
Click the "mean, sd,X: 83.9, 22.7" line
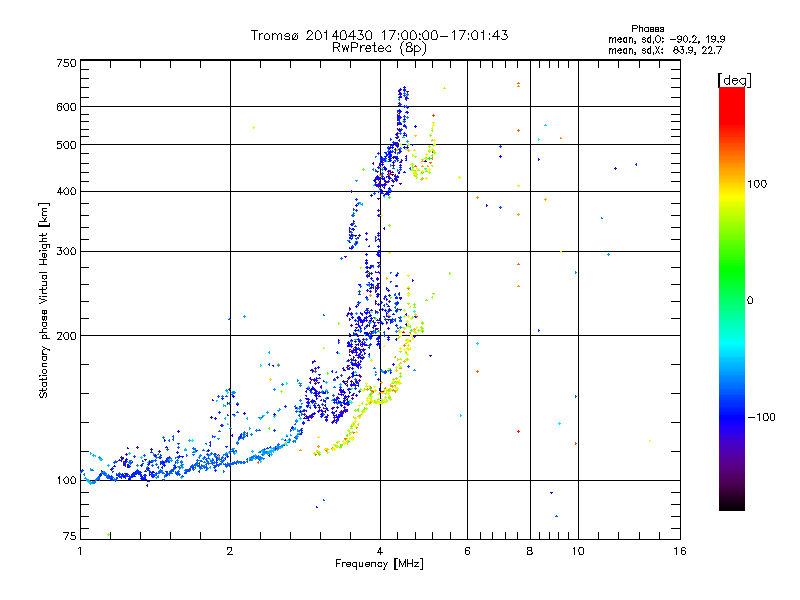[x=665, y=50]
